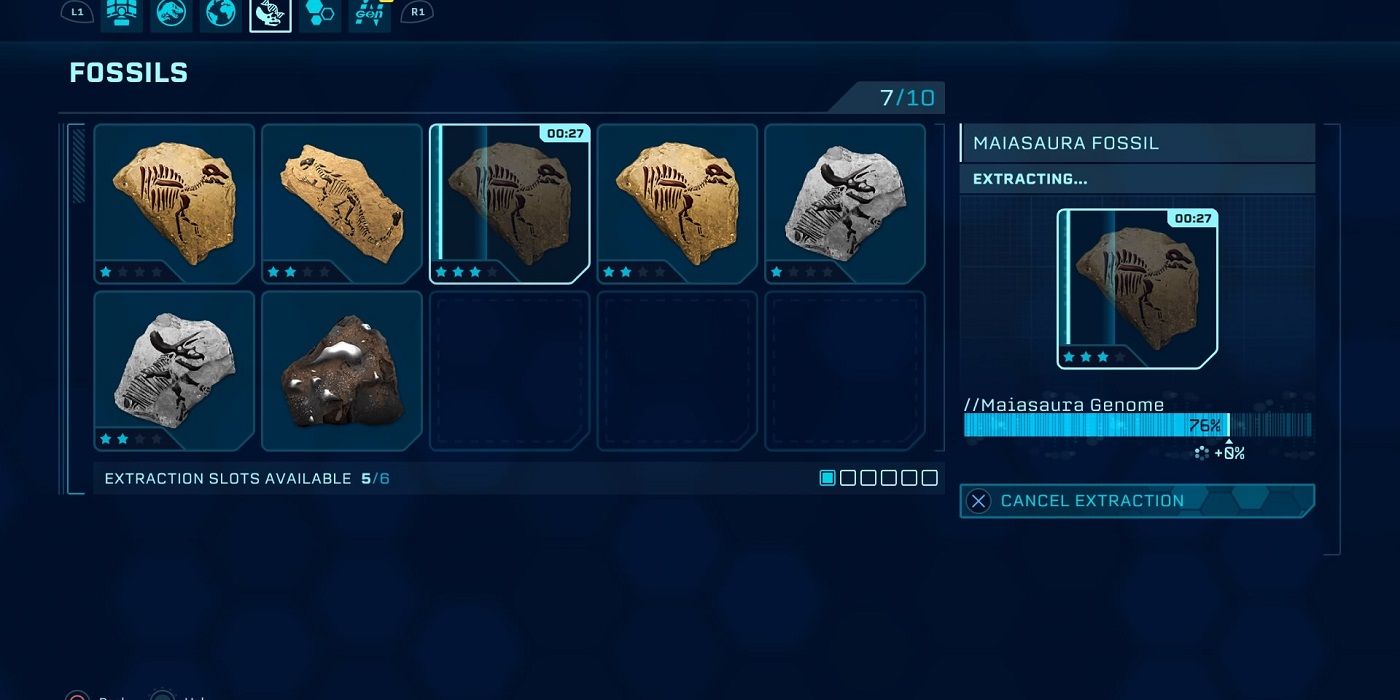The image size is (1400, 700).
Task: Click the fossil list scrollbar handle
Action: pos(79,164)
